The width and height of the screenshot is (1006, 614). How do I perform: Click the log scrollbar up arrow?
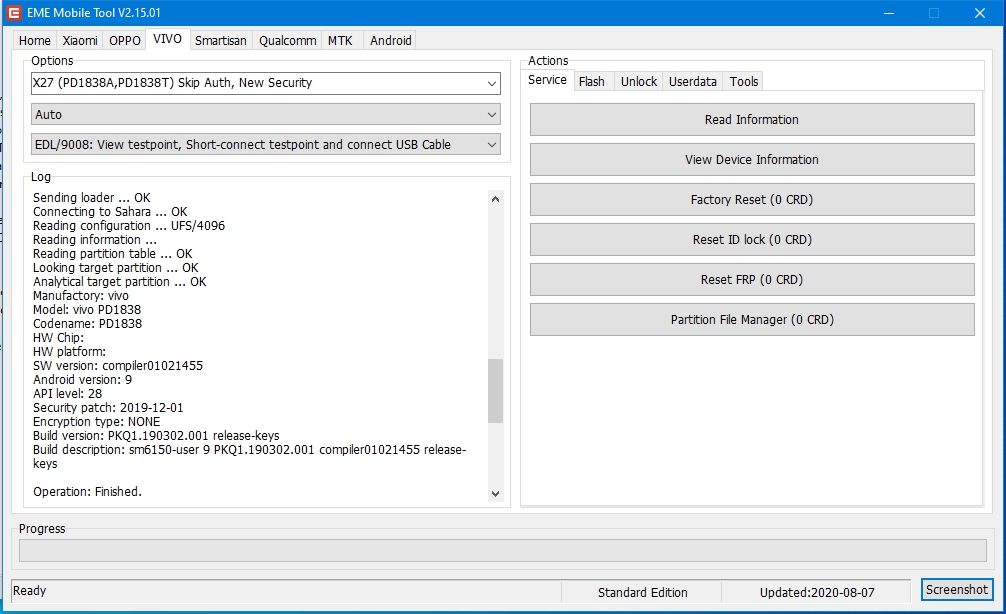coord(495,199)
